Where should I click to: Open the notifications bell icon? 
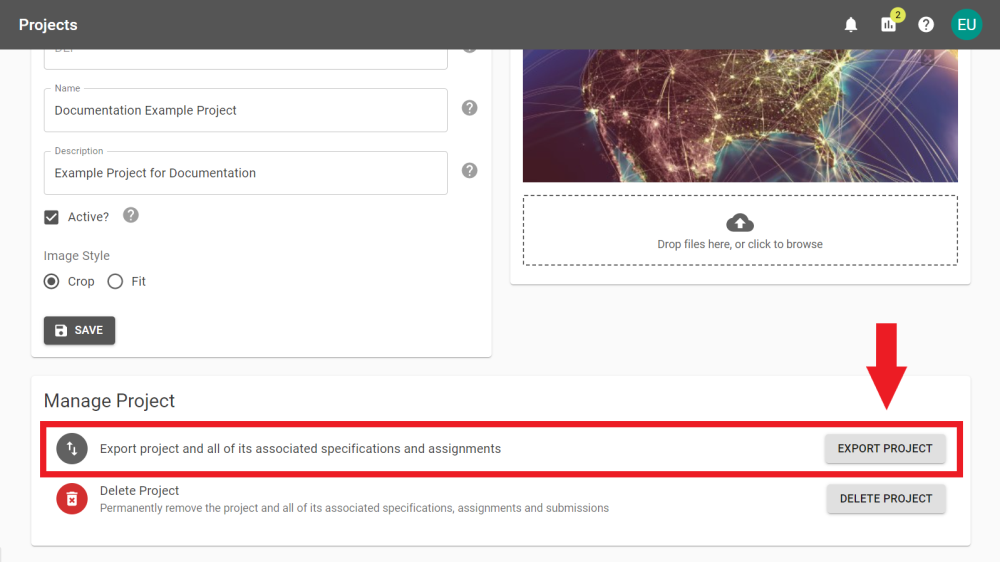point(851,25)
